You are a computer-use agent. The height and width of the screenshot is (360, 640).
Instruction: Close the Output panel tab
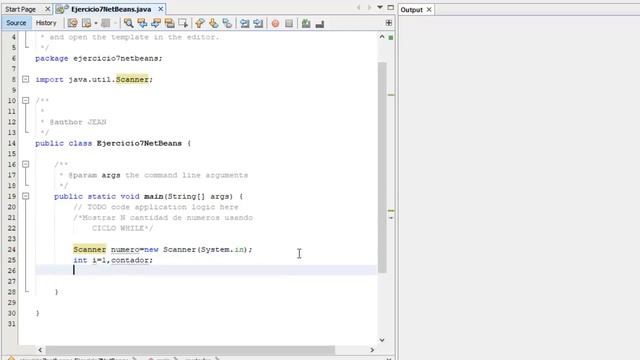(x=429, y=9)
